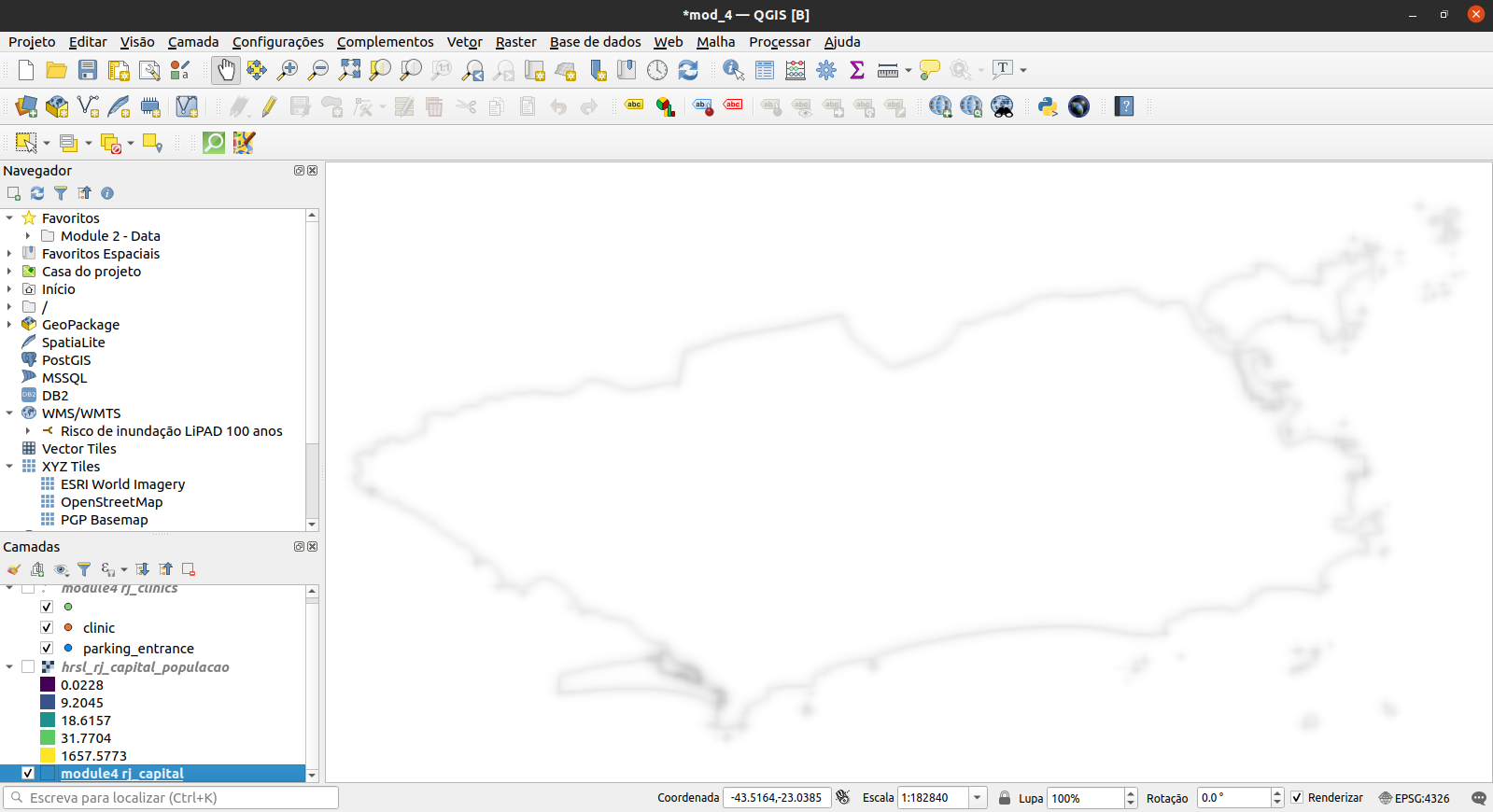The height and width of the screenshot is (812, 1493).
Task: Click the Coordenada coordinate field
Action: point(777,798)
